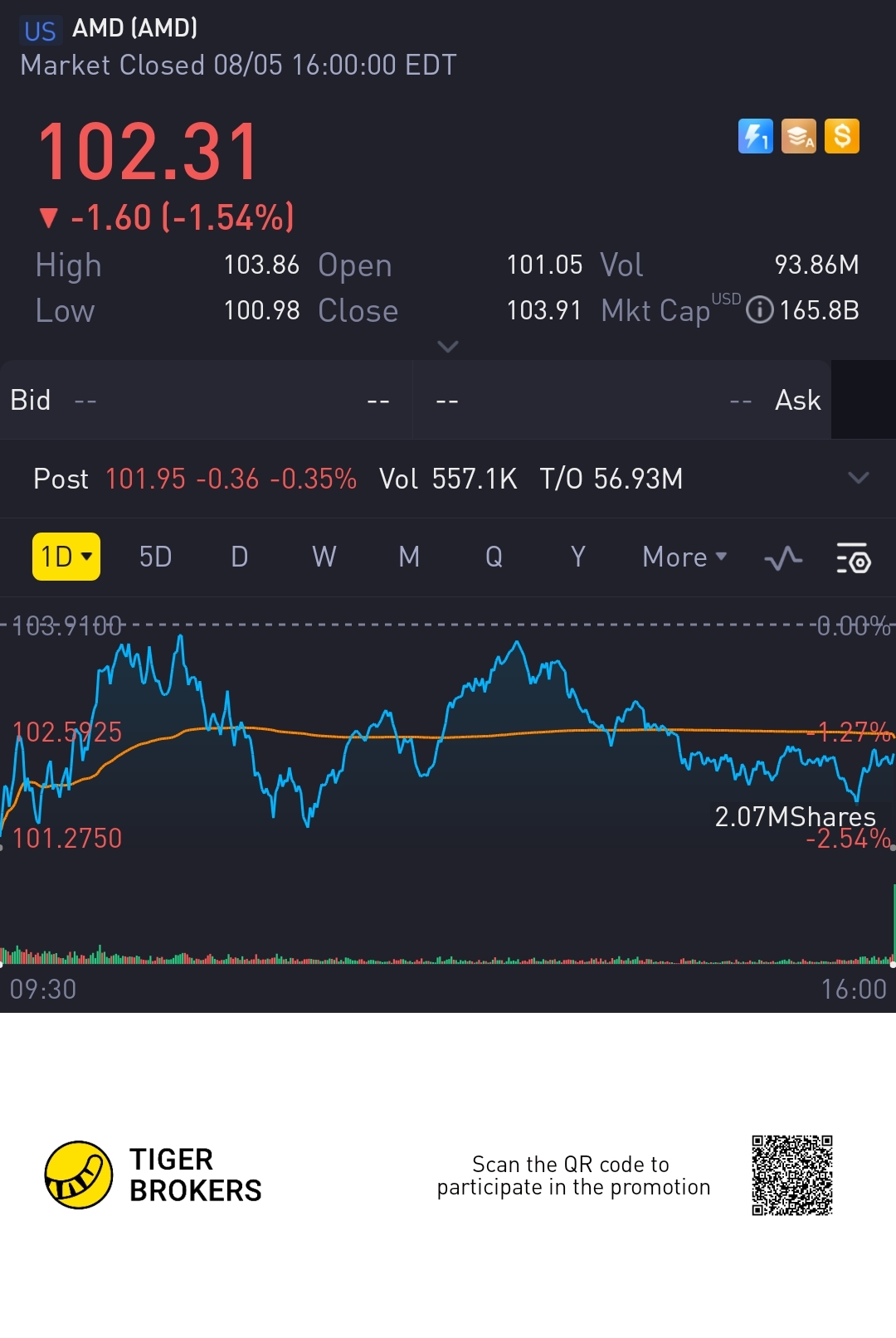Open the chart indicator waveform icon
Screen dimensions: 896x1338
(x=783, y=558)
